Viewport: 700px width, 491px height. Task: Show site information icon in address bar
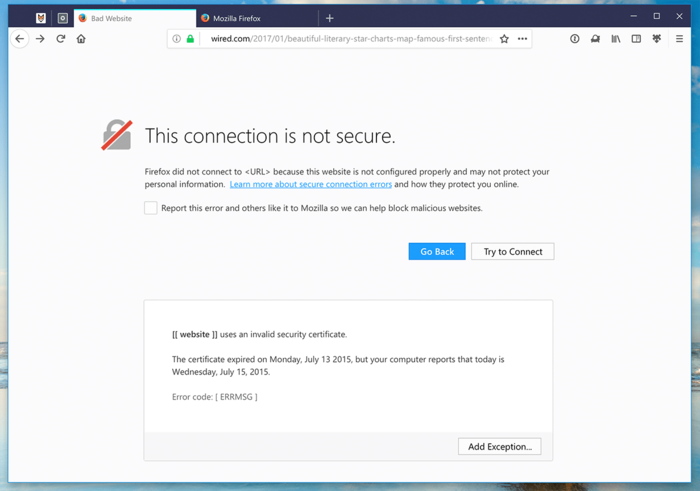tap(177, 39)
